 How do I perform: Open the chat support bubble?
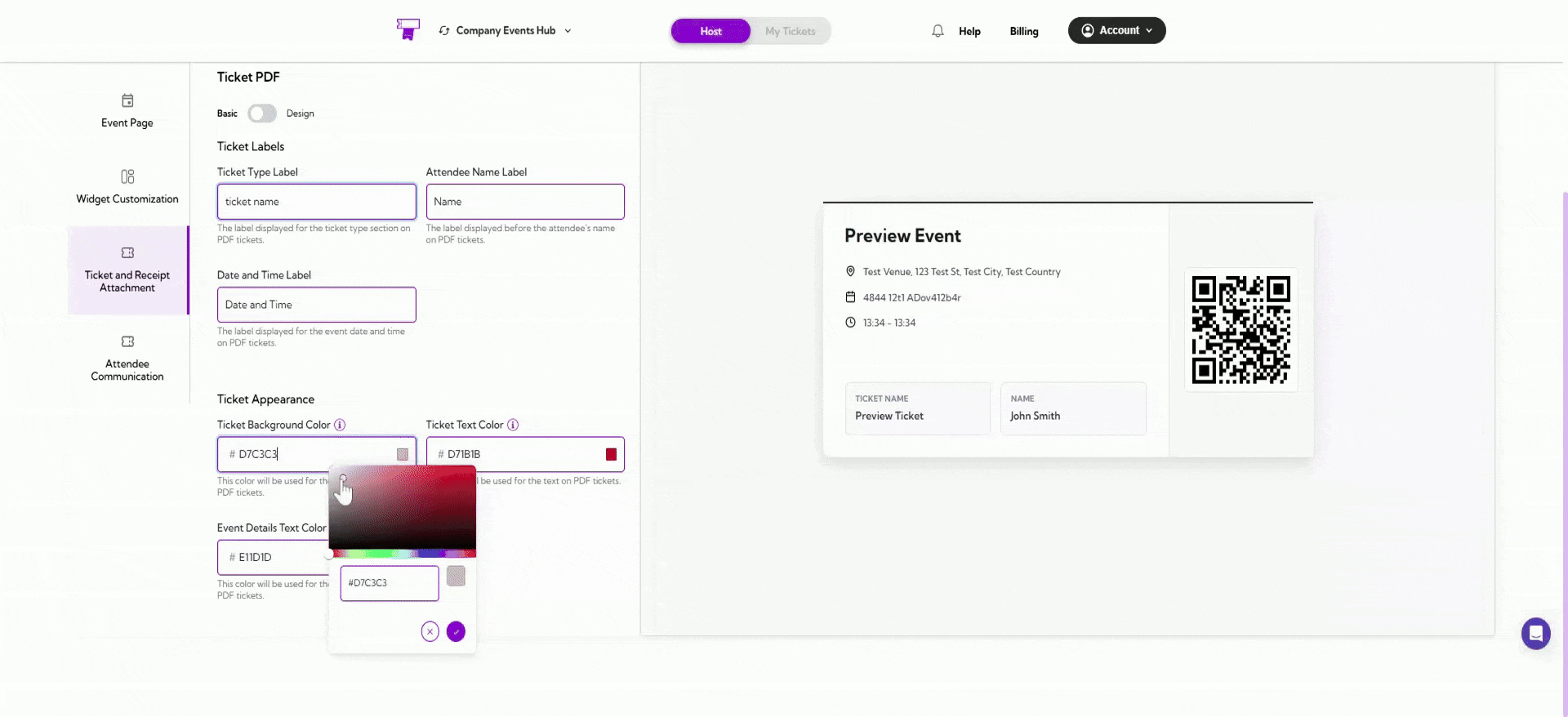1535,634
